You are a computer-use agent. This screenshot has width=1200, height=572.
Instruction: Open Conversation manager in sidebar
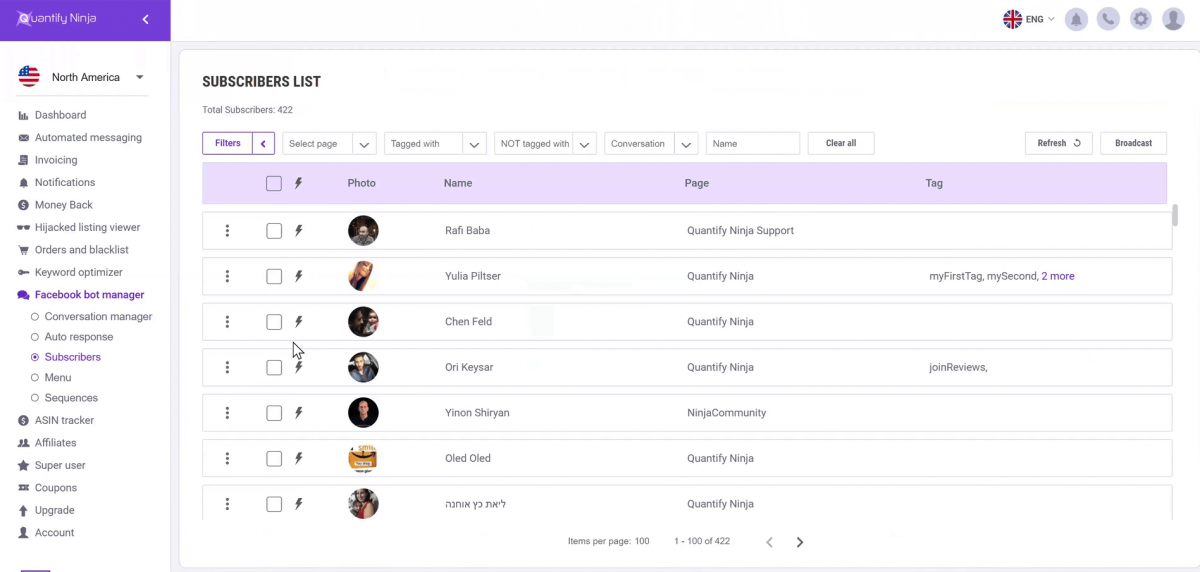(x=98, y=317)
